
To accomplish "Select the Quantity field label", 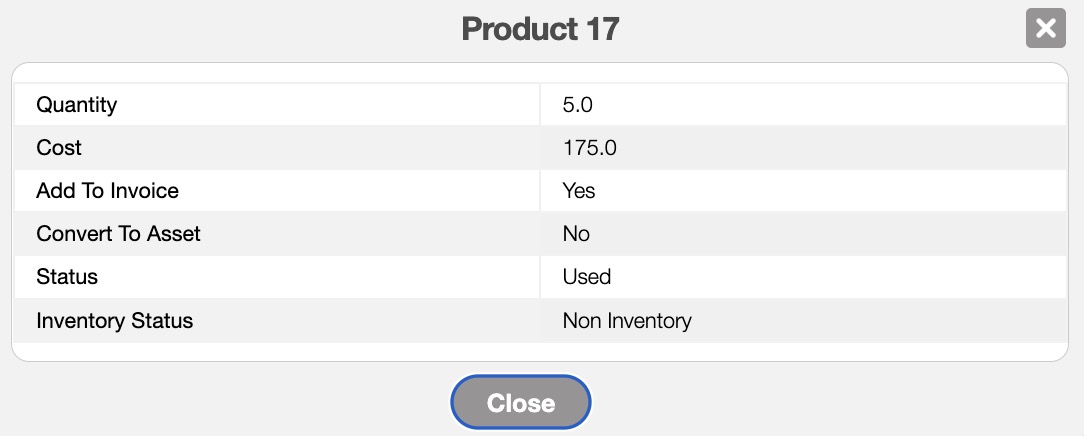I will click(77, 104).
